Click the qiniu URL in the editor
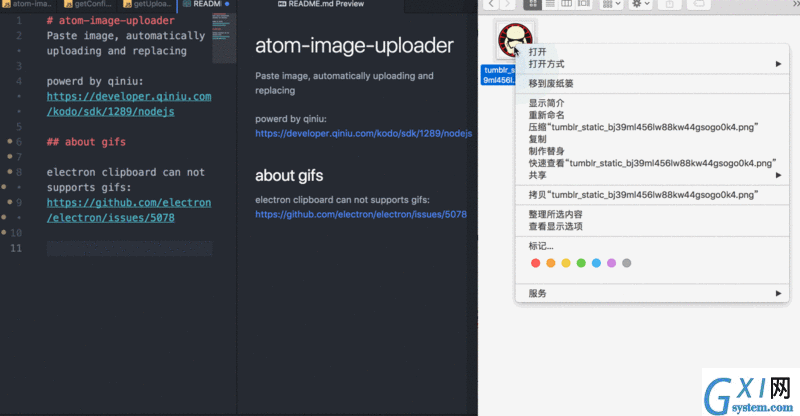Screen dimensions: 800x416 click(x=129, y=104)
